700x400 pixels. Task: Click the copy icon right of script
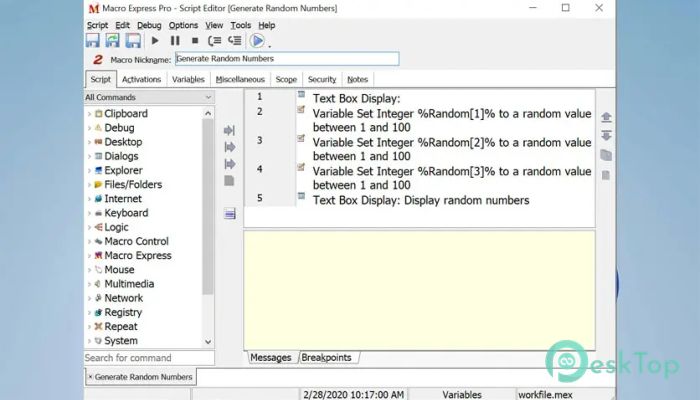coord(606,155)
